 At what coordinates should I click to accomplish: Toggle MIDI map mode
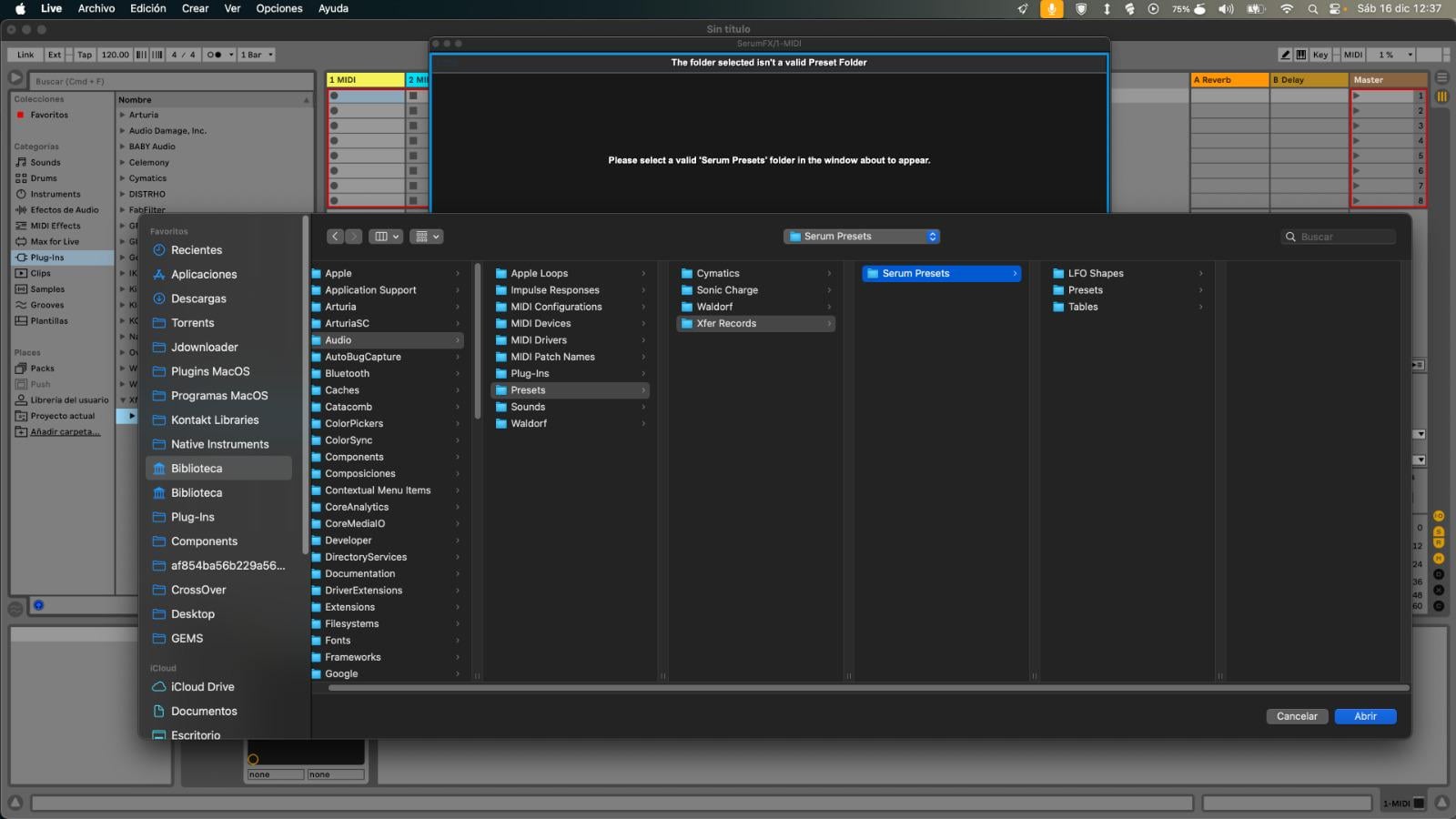pos(1353,55)
